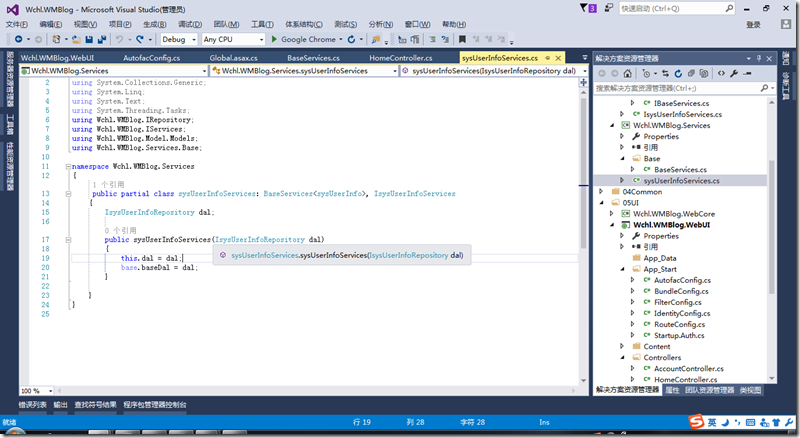Toggle Preview Selected Items in Solution Explorer
This screenshot has width=800, height=438.
[747, 74]
